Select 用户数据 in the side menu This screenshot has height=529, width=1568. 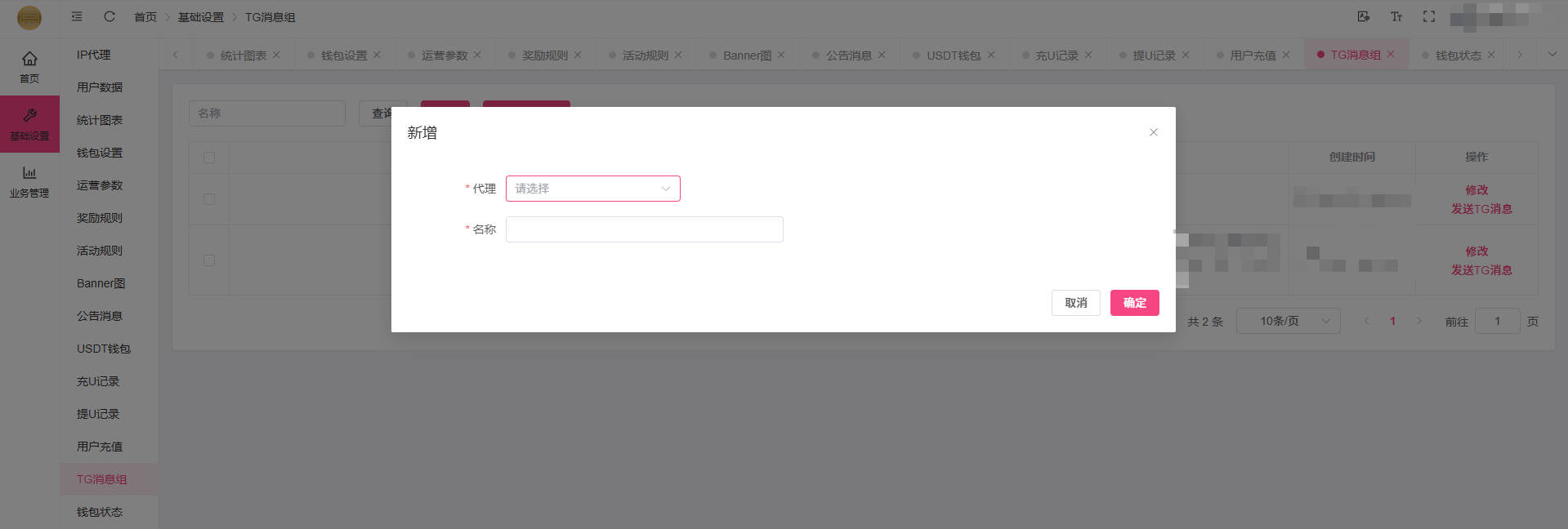(x=100, y=87)
